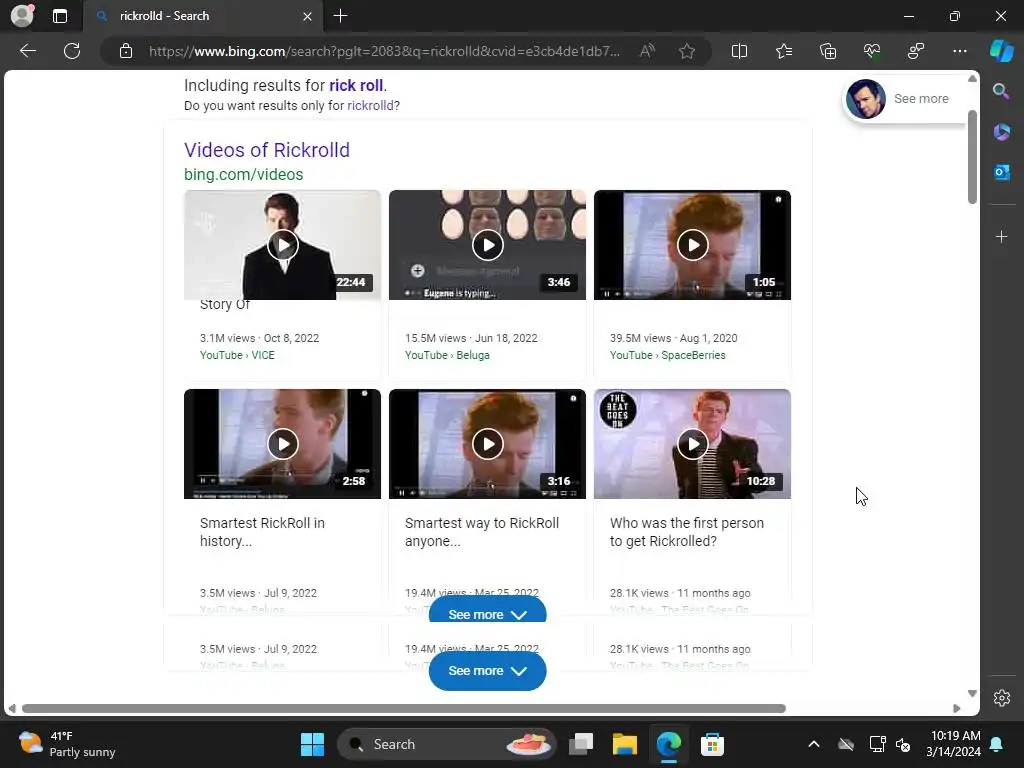Open notifications bell in tray

[x=997, y=744]
